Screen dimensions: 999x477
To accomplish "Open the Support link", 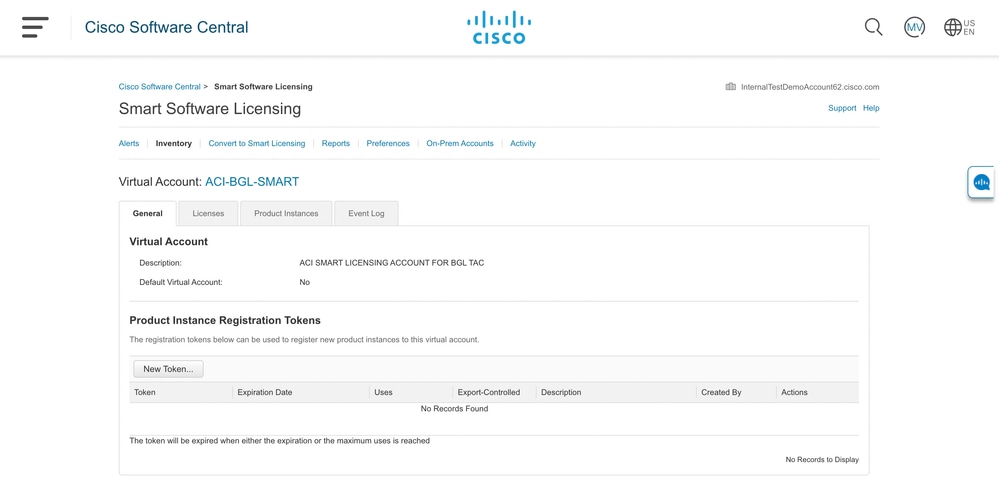I will [842, 108].
